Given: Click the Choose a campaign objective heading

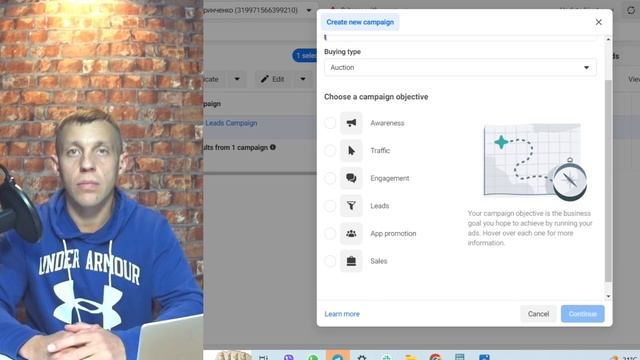Looking at the screenshot, I should [x=376, y=97].
